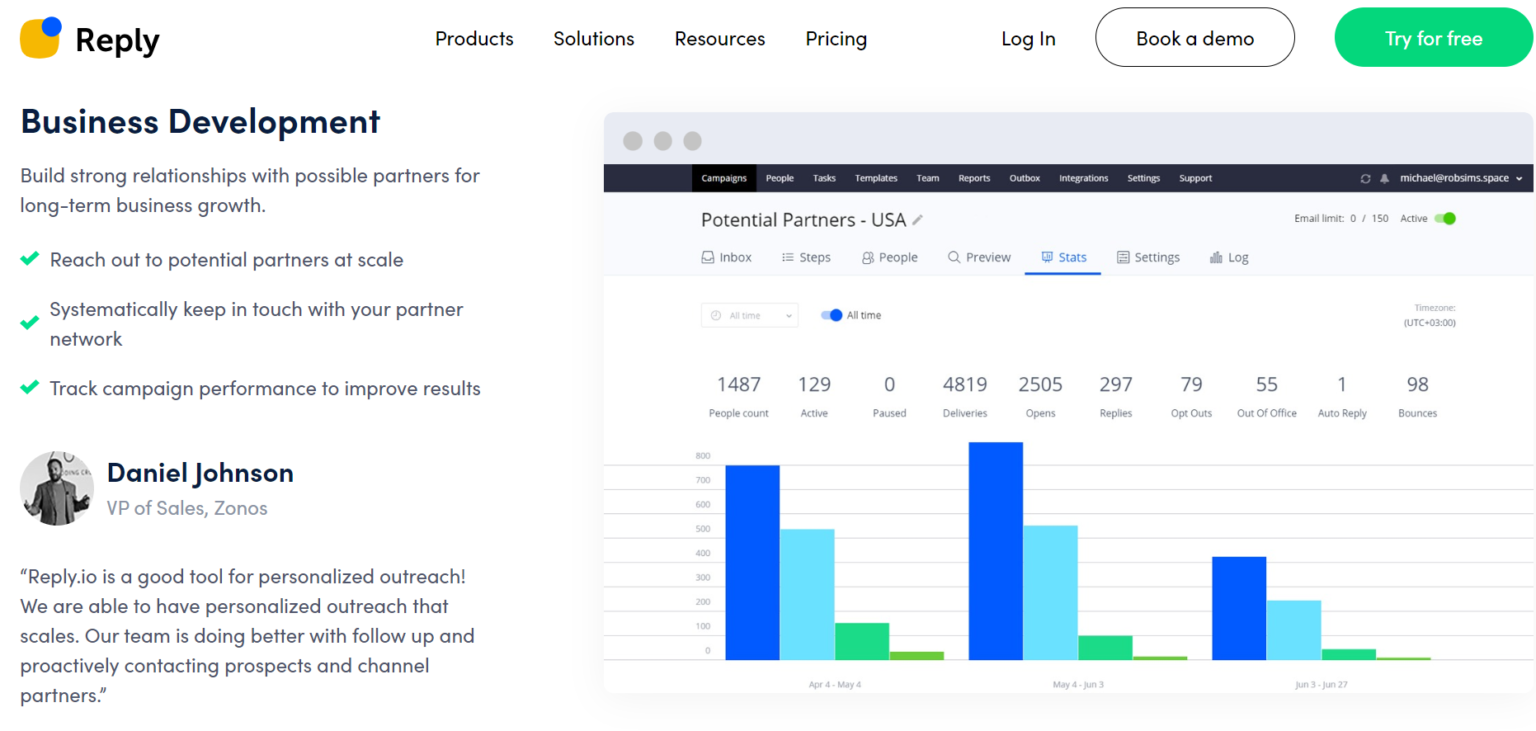Go to the Pricing page

(836, 38)
